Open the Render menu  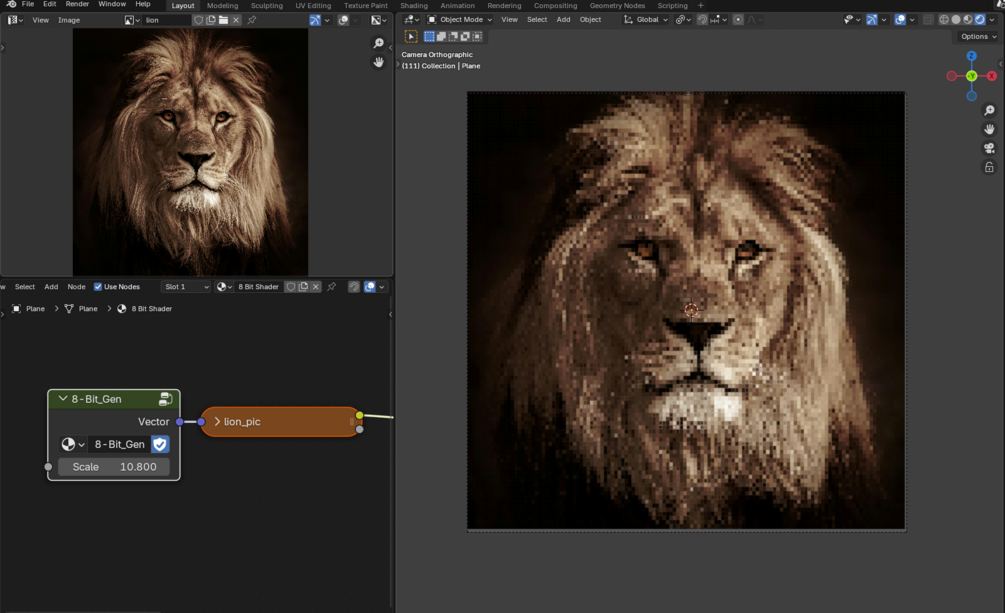77,5
